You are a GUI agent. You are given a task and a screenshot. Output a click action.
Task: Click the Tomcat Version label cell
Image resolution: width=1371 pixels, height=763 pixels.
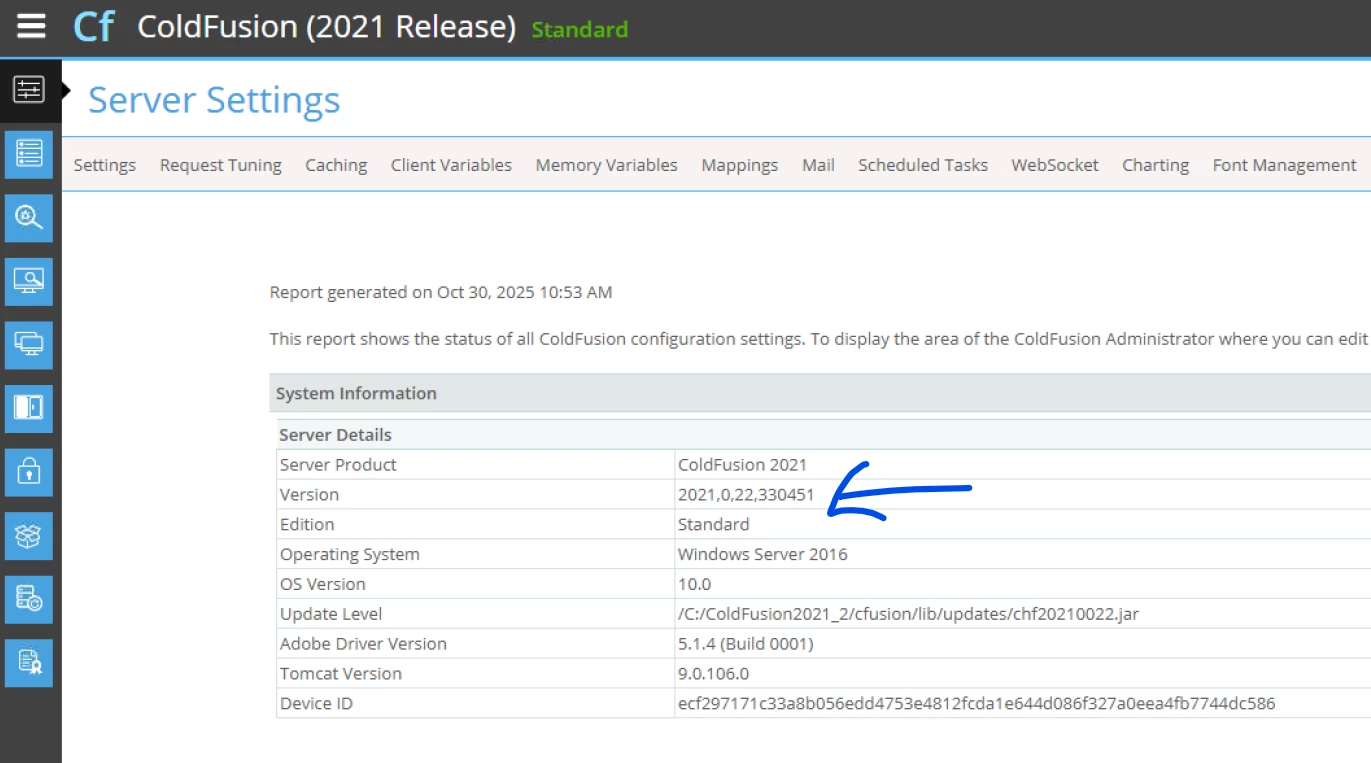pyautogui.click(x=477, y=674)
